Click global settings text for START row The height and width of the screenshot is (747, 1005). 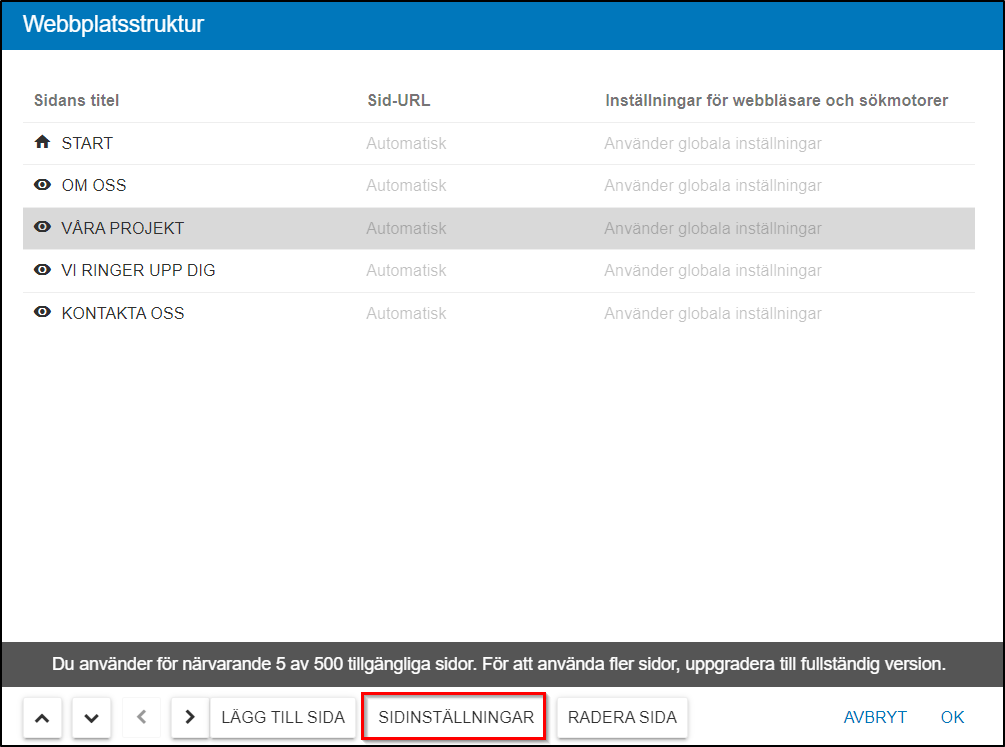coord(712,143)
